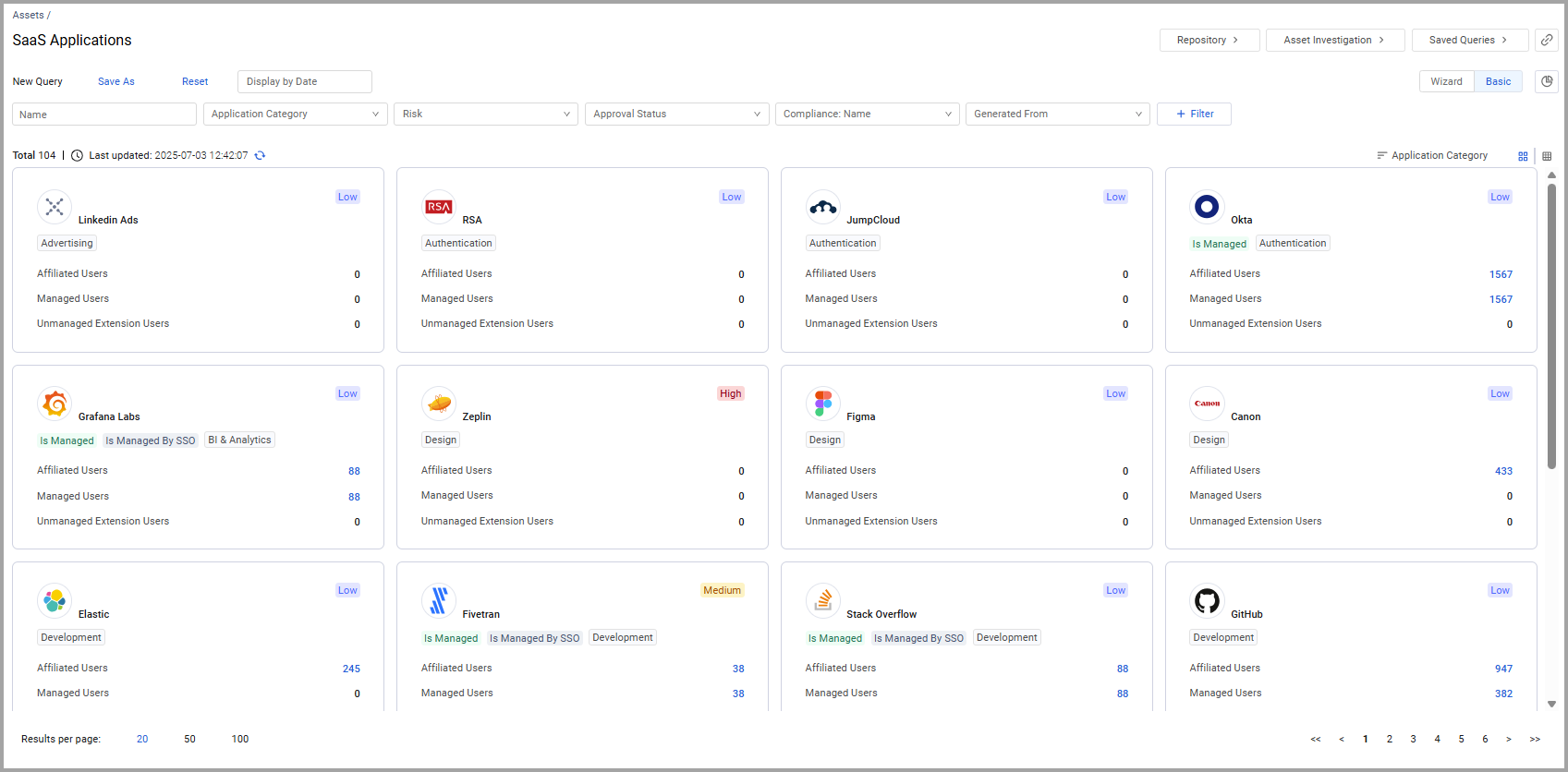Switch to the card grid view icon
This screenshot has width=1568, height=772.
pos(1523,156)
